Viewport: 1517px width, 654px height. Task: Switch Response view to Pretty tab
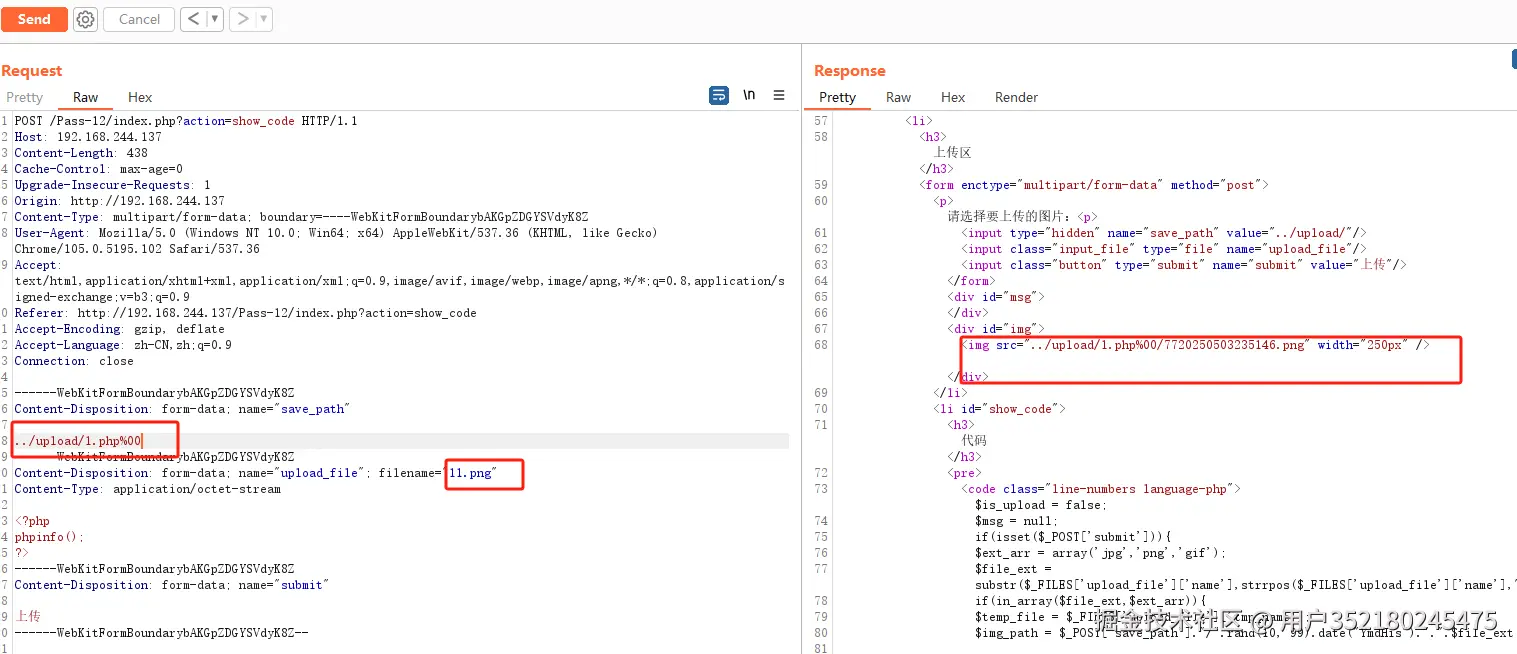[837, 97]
